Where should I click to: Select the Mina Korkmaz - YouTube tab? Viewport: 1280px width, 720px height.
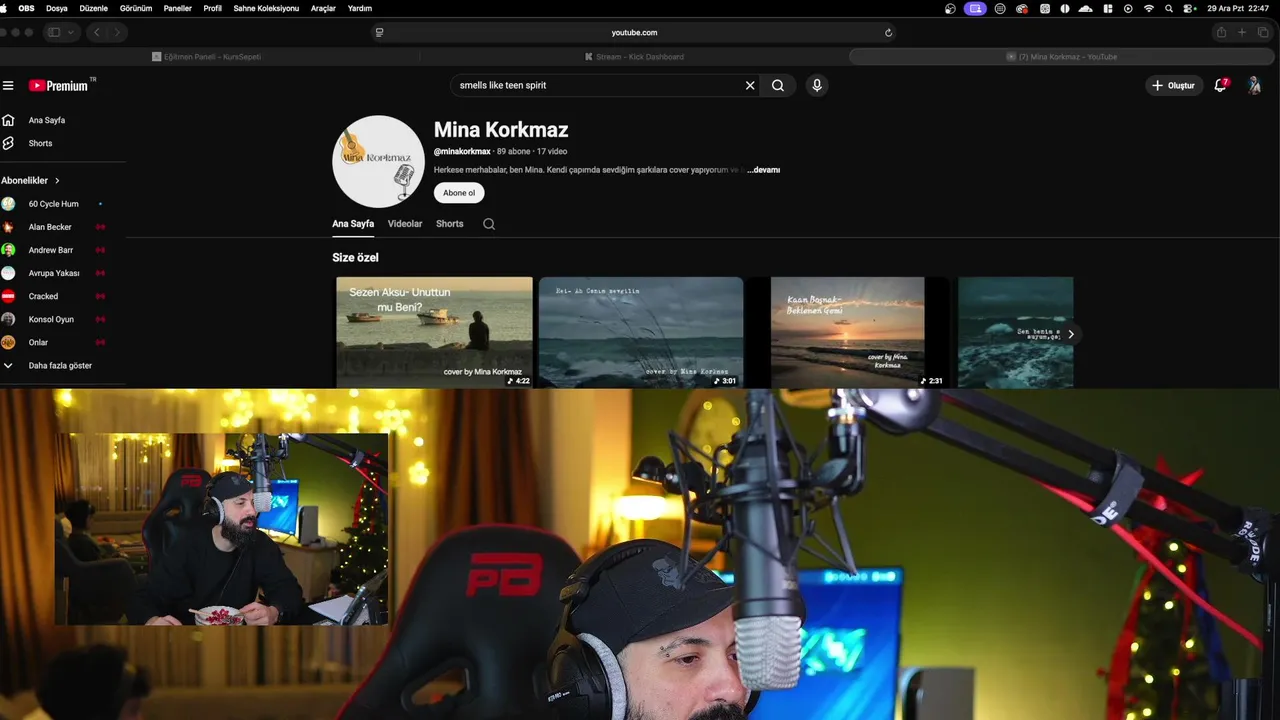coord(1061,57)
